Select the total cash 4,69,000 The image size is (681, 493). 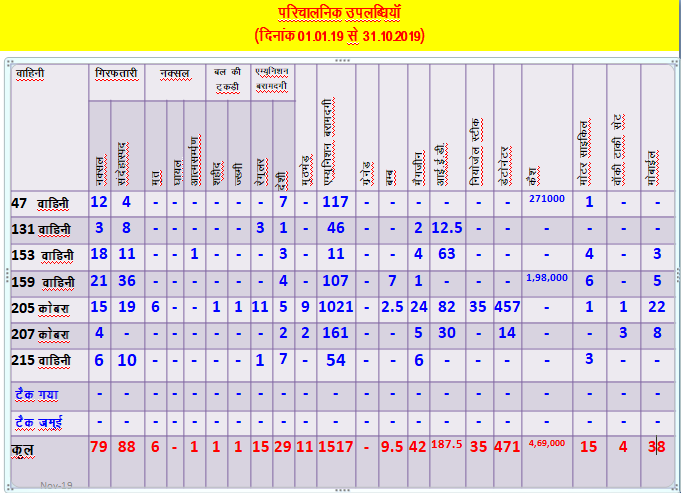547,443
